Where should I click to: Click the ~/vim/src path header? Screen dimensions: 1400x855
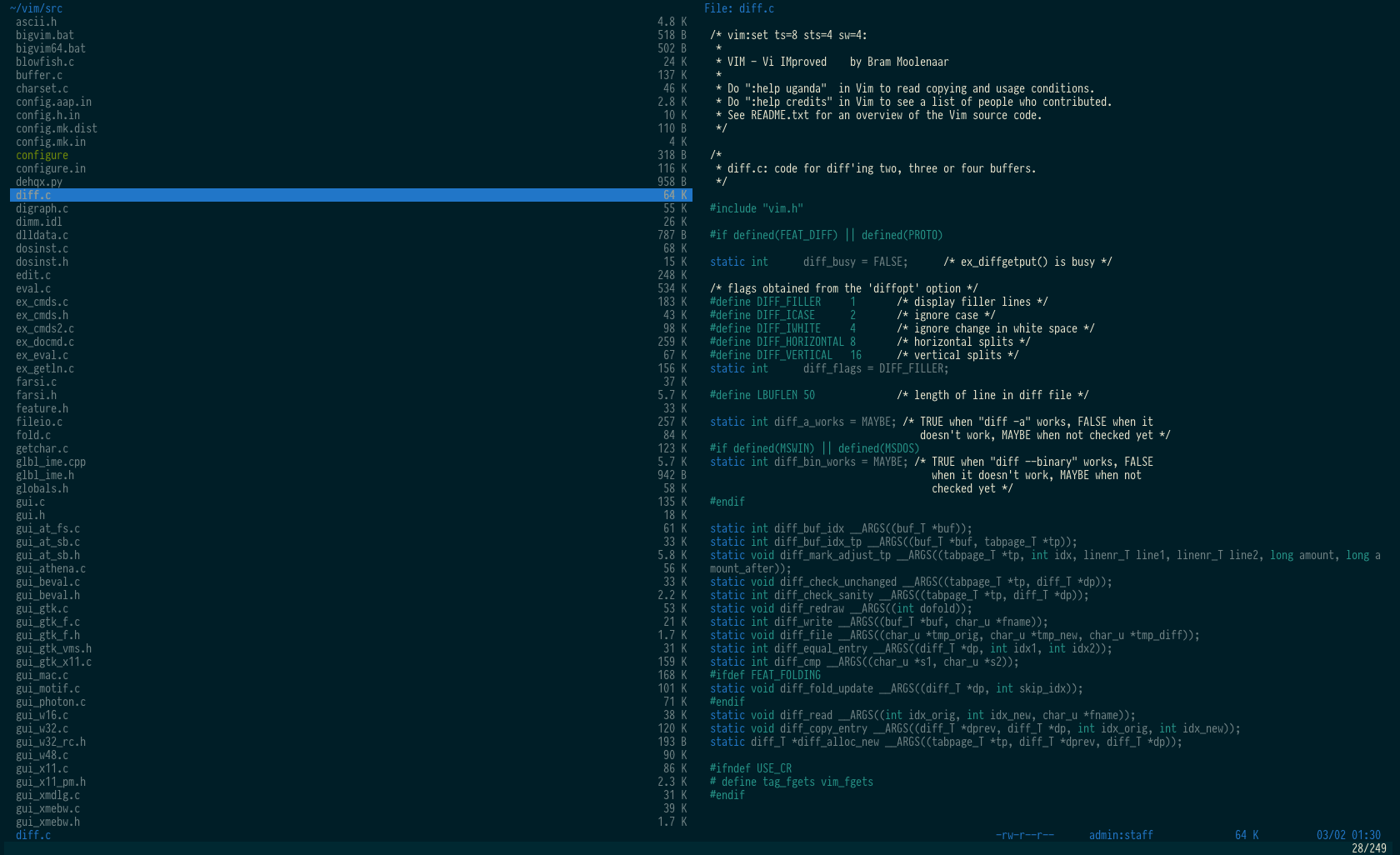(36, 8)
